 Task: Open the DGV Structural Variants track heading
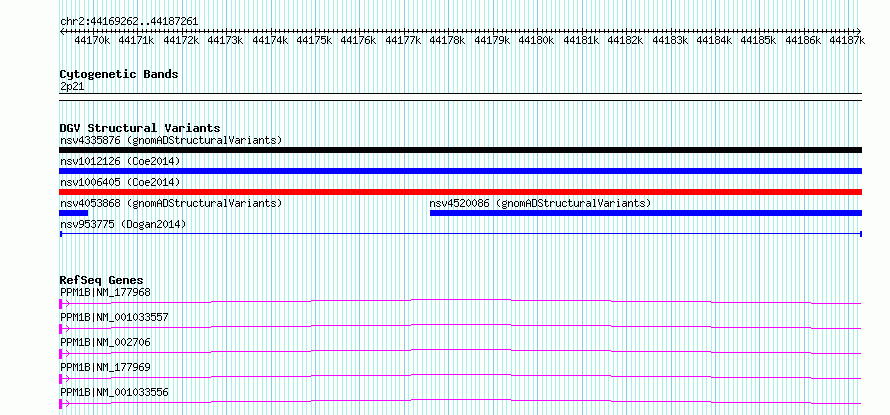pos(140,128)
